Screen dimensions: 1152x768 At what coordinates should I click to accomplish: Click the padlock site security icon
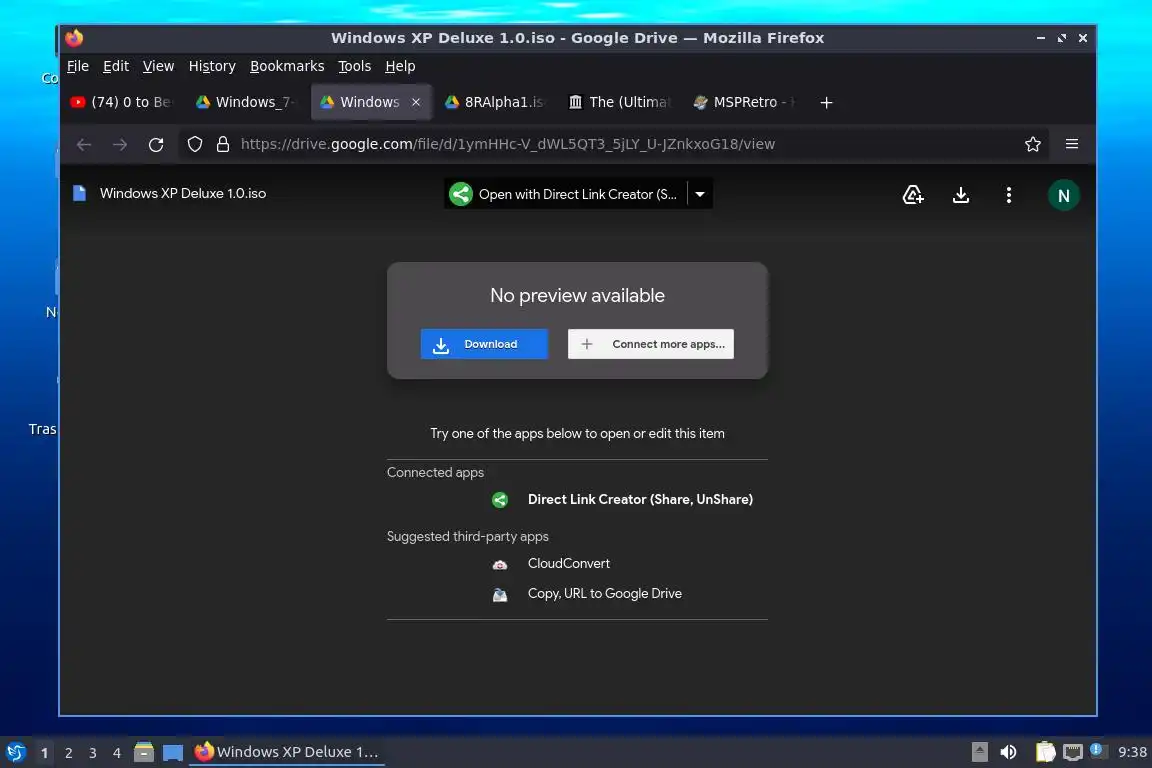223,144
